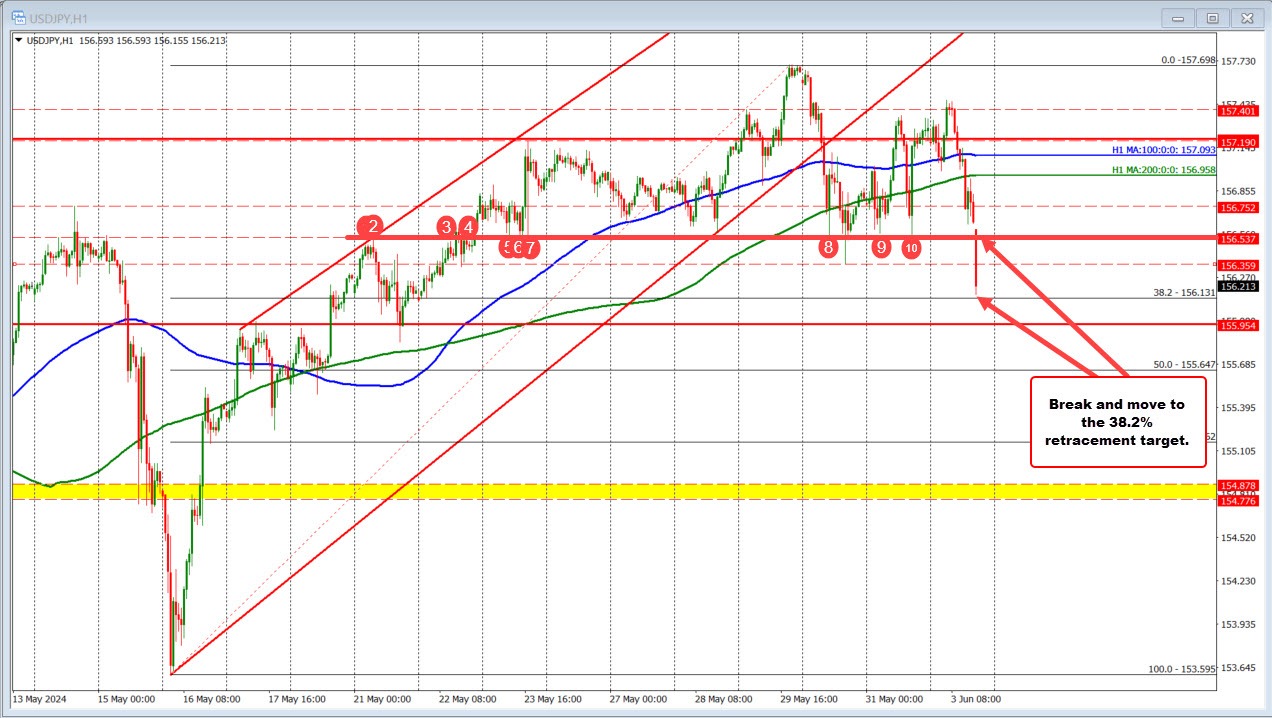Viewport: 1272px width, 718px height.
Task: Select the 154.878 red price label
Action: pyautogui.click(x=1238, y=485)
